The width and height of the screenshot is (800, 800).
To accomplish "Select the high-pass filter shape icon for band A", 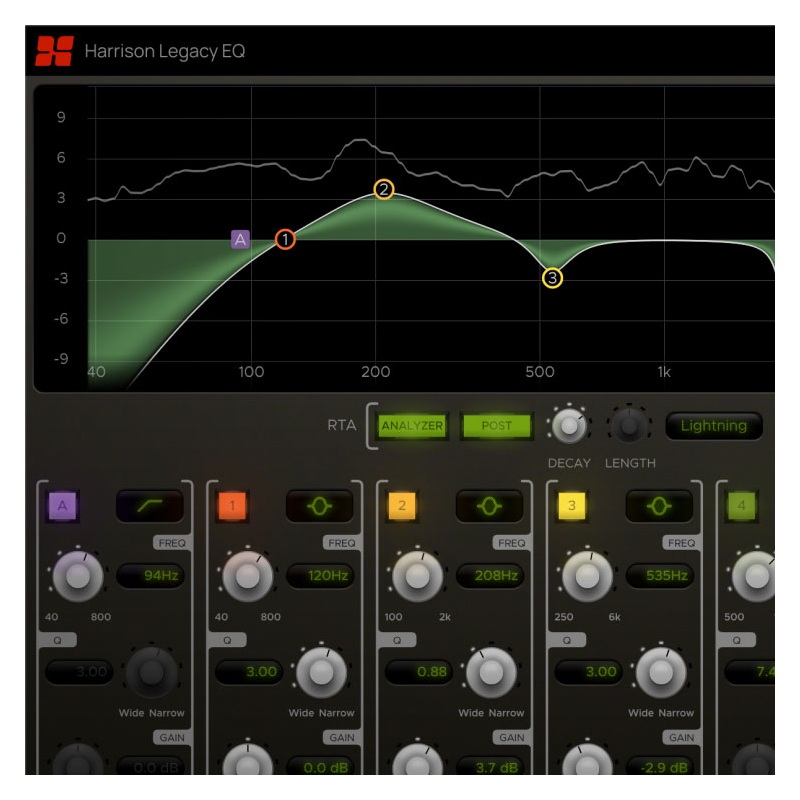I will [x=149, y=506].
